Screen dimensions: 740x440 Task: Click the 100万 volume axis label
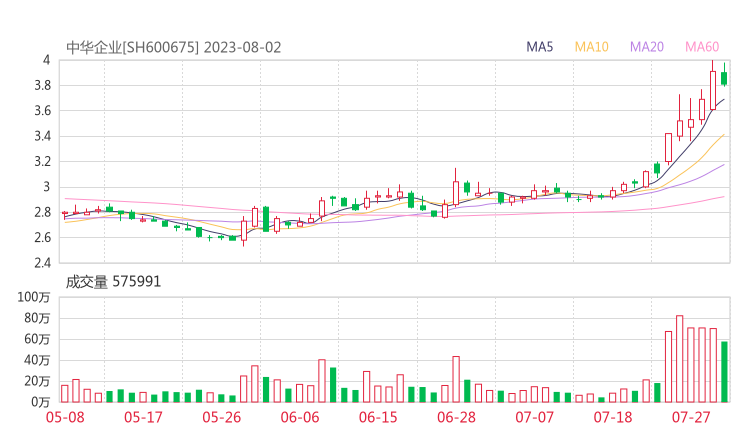[x=34, y=297]
